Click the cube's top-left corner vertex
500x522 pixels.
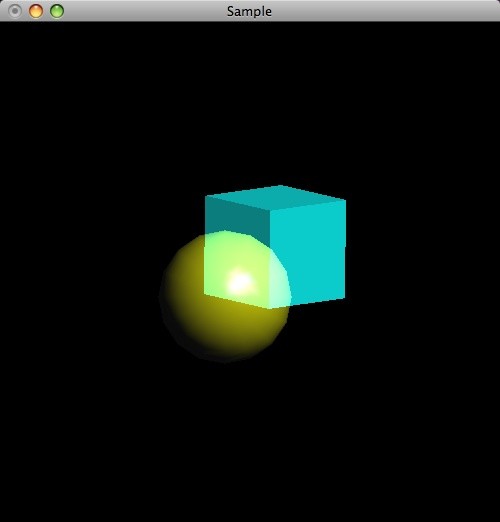[x=205, y=196]
